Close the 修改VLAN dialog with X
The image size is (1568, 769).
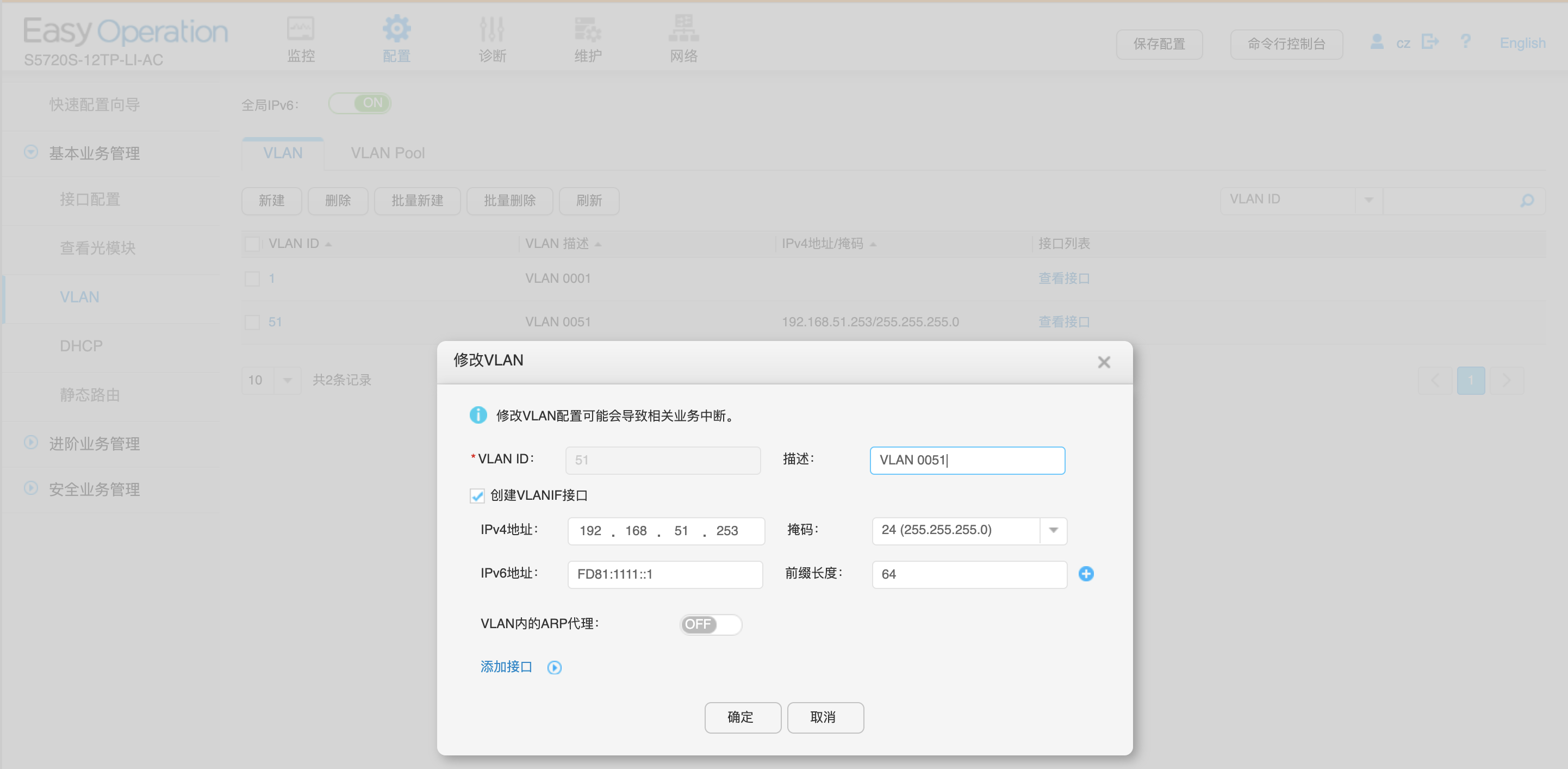pyautogui.click(x=1104, y=362)
